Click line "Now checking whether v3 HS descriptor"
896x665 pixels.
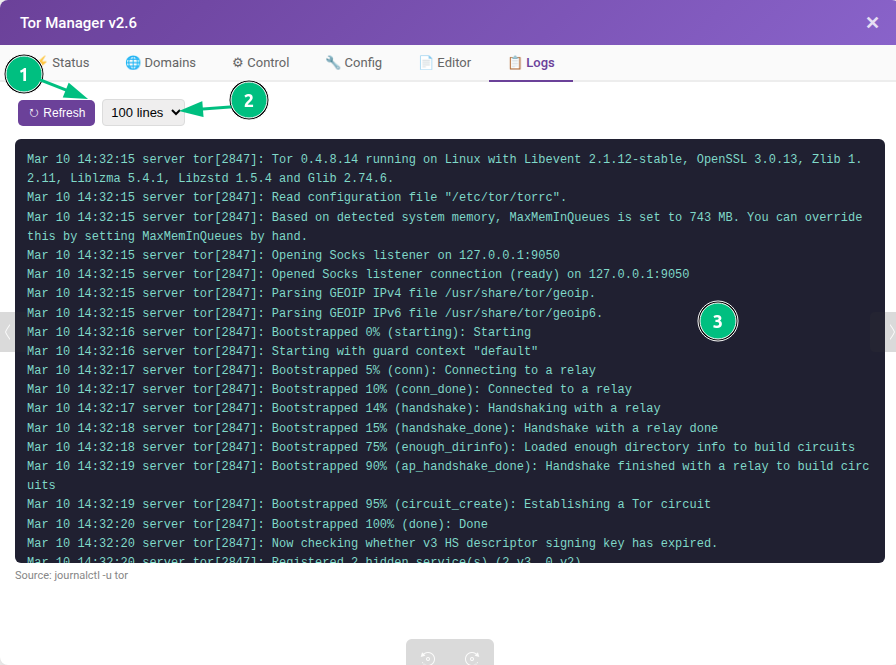[372, 543]
